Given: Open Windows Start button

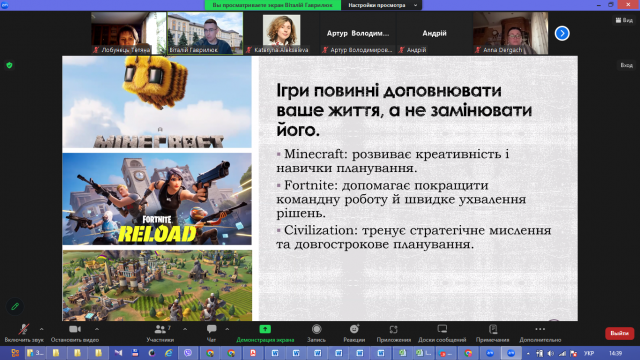Looking at the screenshot, I should (15, 353).
